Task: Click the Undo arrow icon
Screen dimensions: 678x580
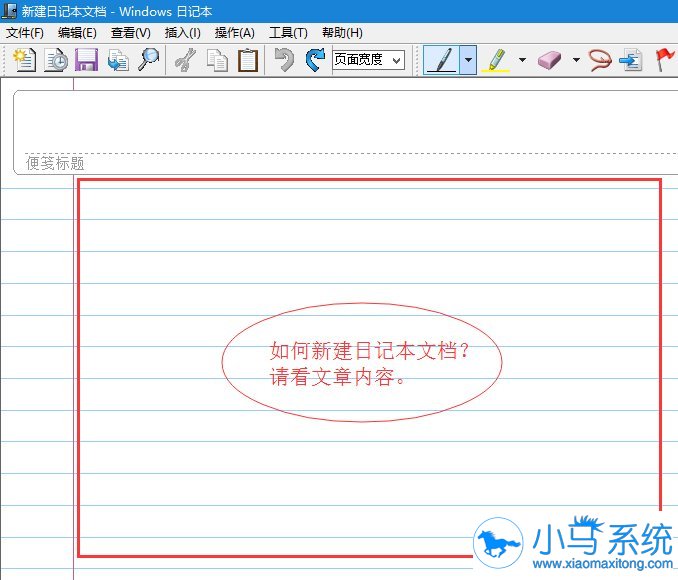Action: [x=284, y=60]
